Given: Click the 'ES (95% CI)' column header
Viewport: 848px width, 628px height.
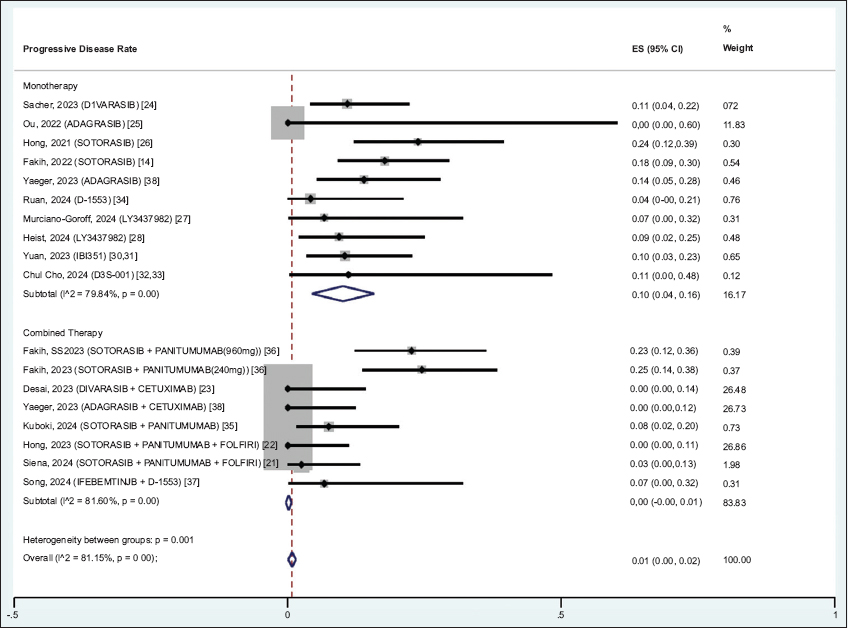Looking at the screenshot, I should pyautogui.click(x=650, y=49).
